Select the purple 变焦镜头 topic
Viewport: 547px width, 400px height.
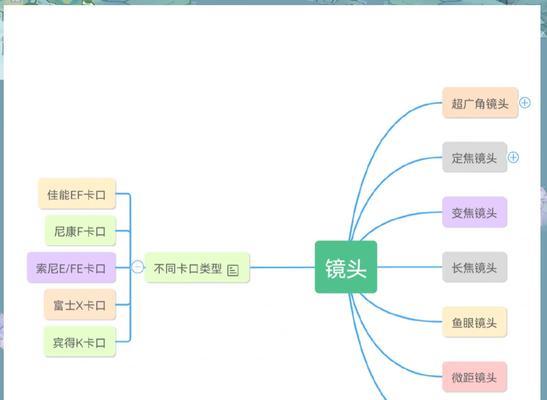[x=474, y=212]
